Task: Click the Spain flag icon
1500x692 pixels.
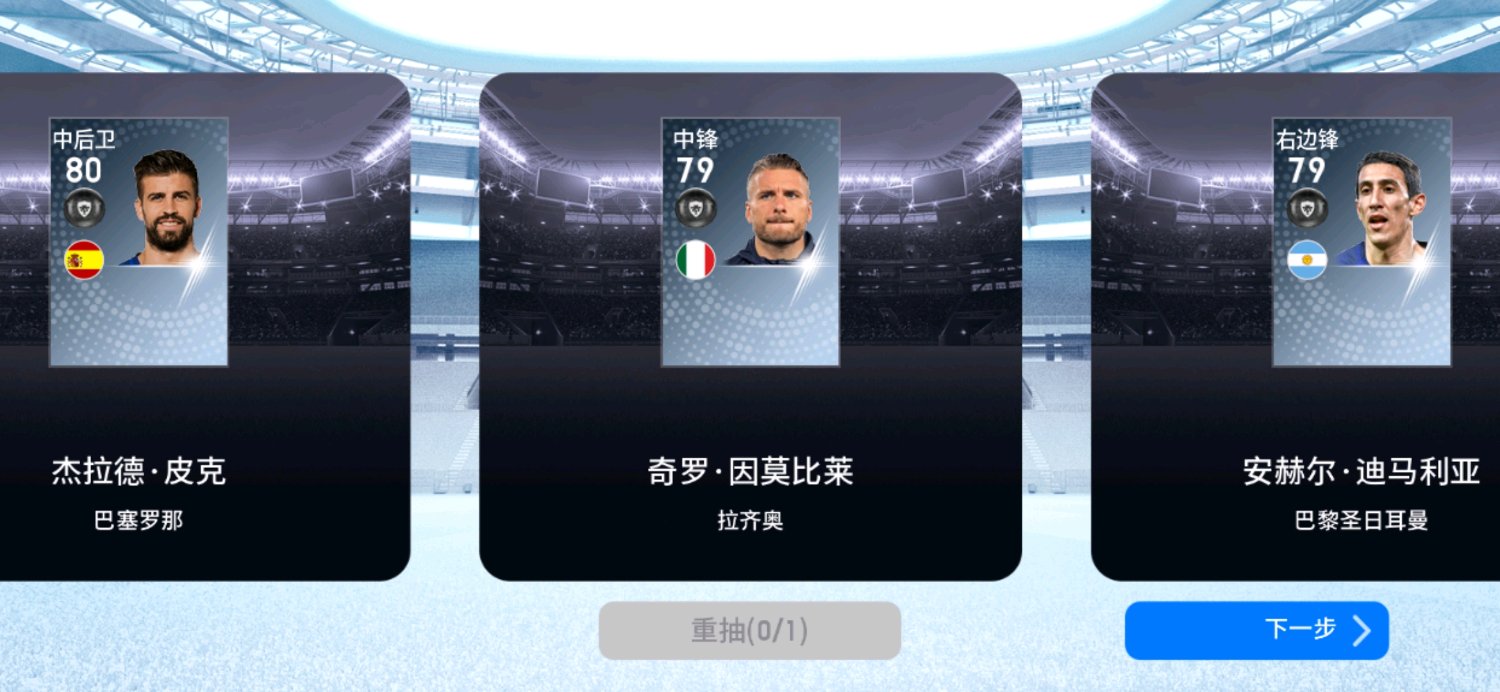Action: pos(84,261)
